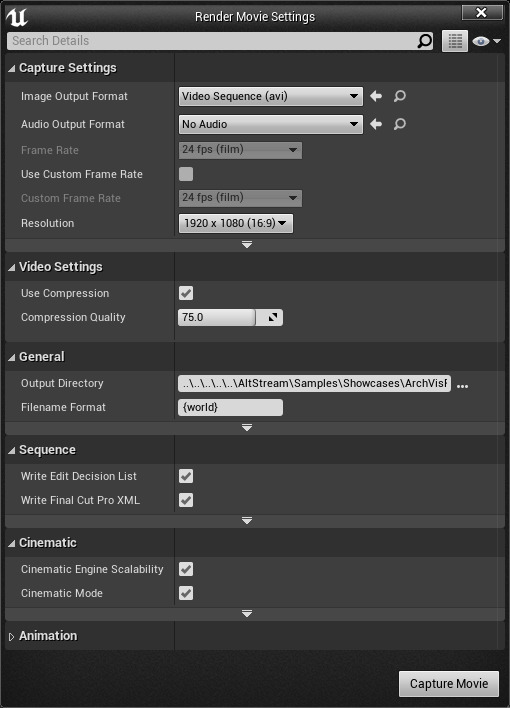Click the Compression Quality label
Screen dimensions: 510x708
pyautogui.click(x=73, y=317)
